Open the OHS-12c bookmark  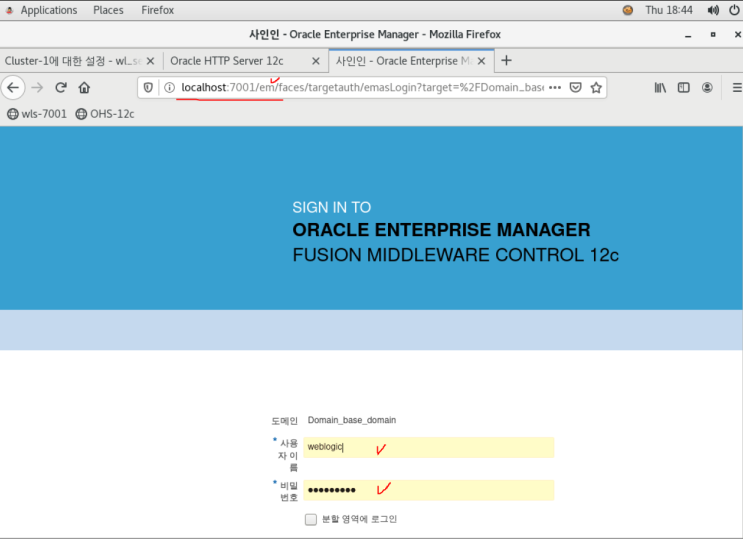point(105,114)
